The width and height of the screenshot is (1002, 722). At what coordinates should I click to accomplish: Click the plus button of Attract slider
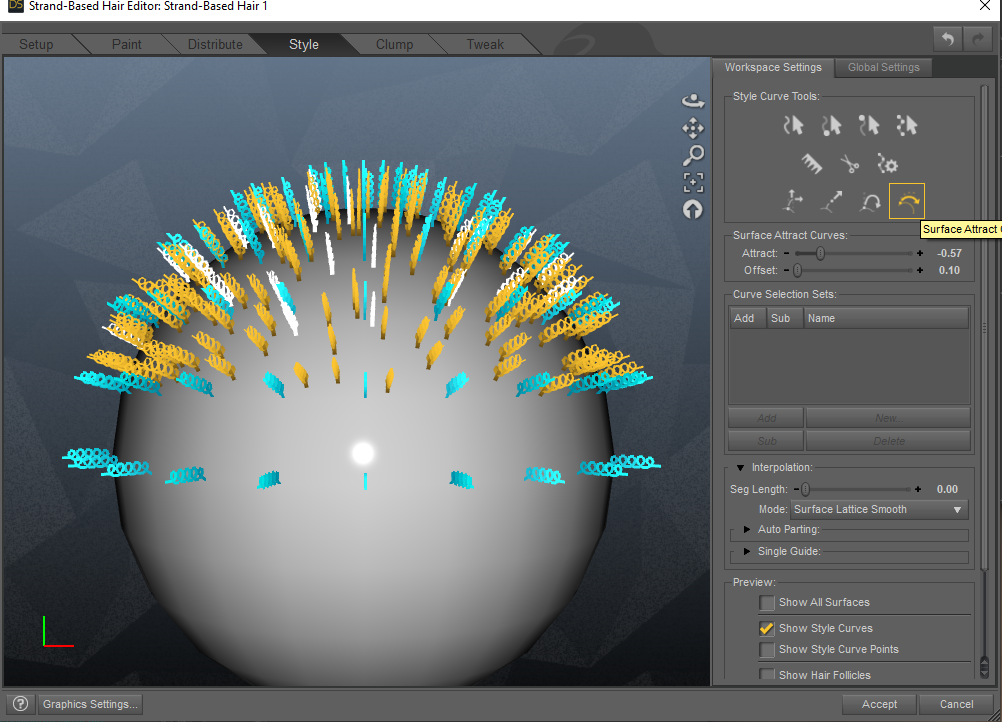coord(920,253)
